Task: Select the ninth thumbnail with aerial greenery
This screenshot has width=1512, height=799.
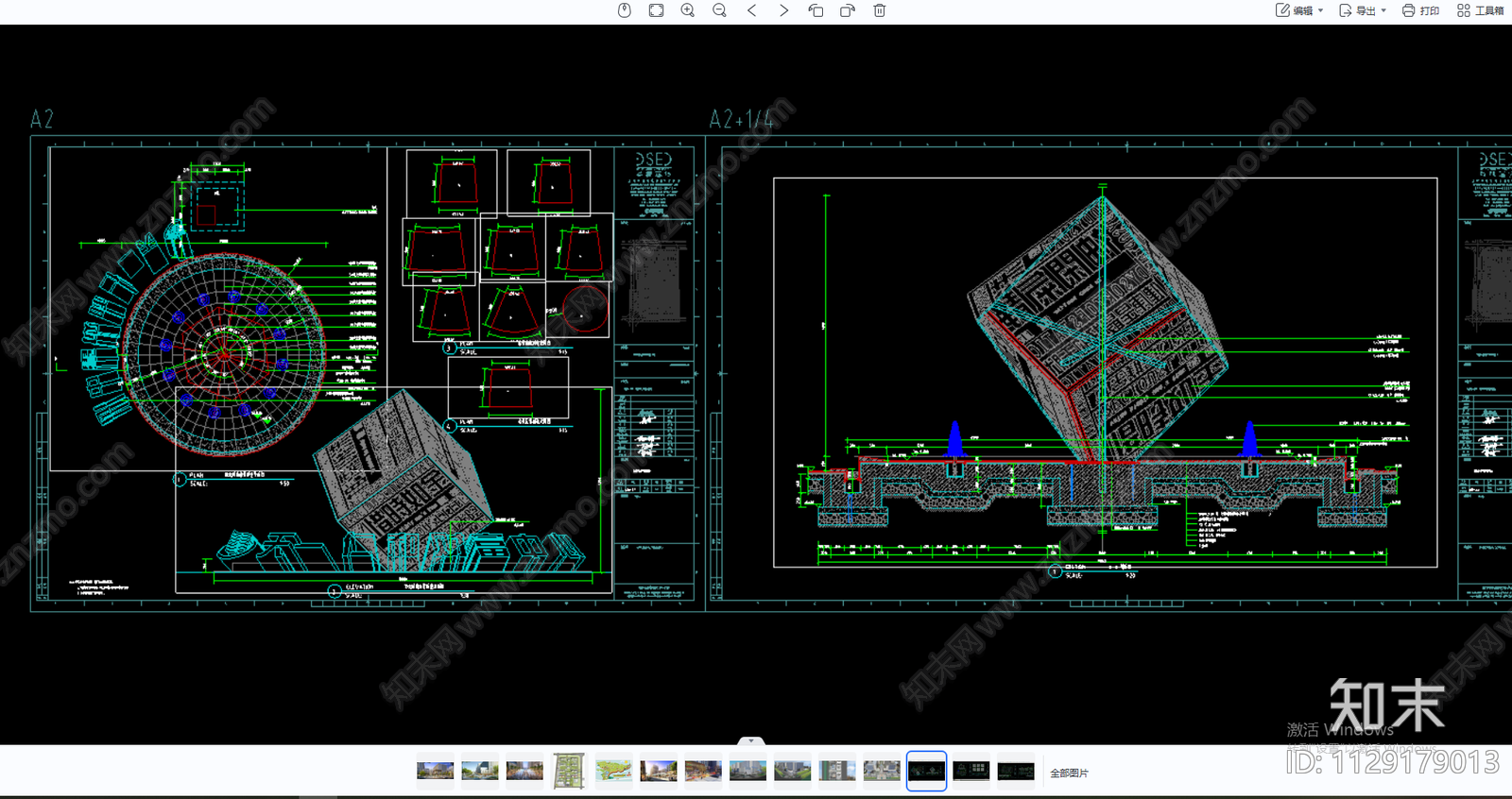Action: pos(793,772)
